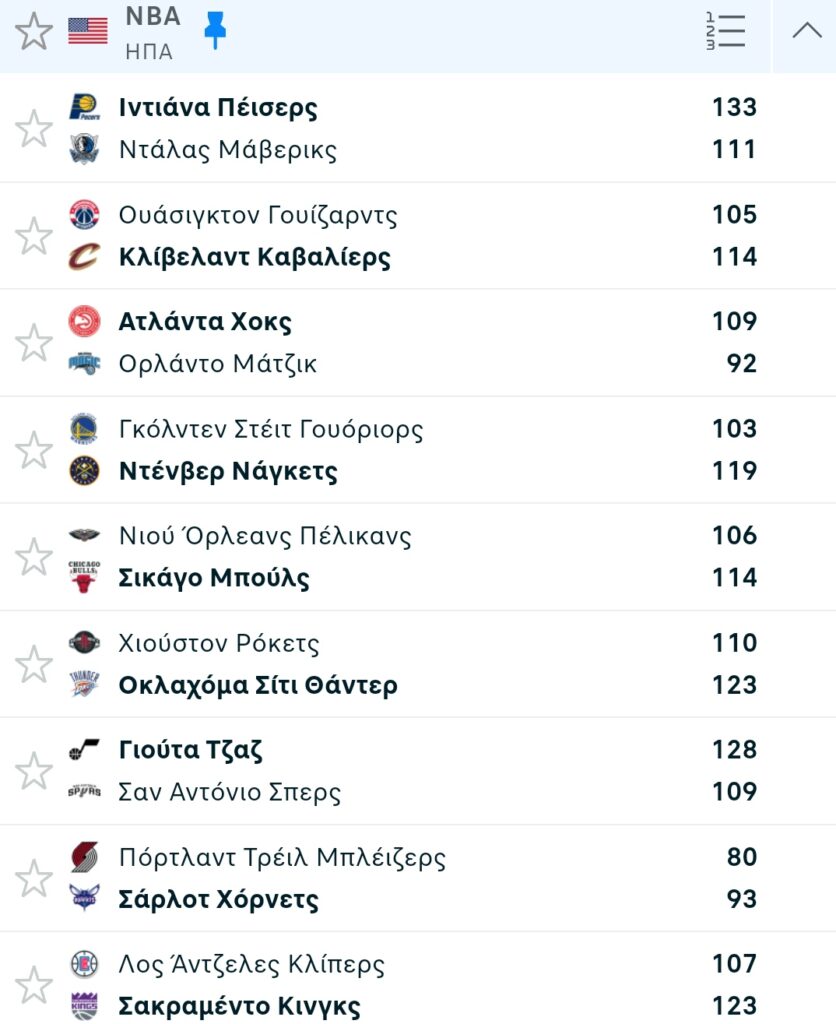Click the Chicago Bulls team logo
The width and height of the screenshot is (836, 1024).
[84, 578]
